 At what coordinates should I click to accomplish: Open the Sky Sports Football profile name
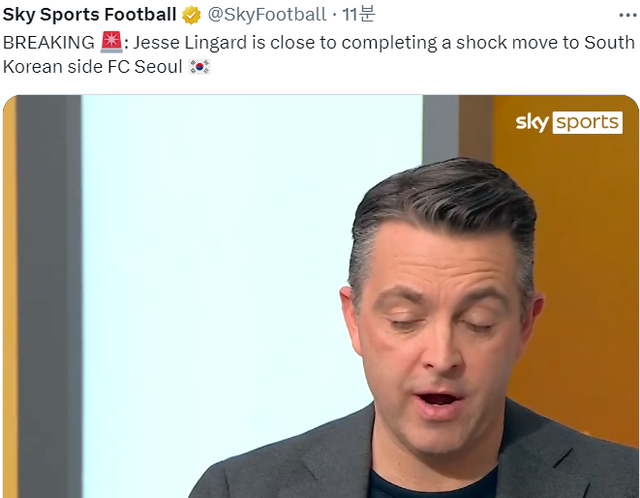pyautogui.click(x=89, y=14)
